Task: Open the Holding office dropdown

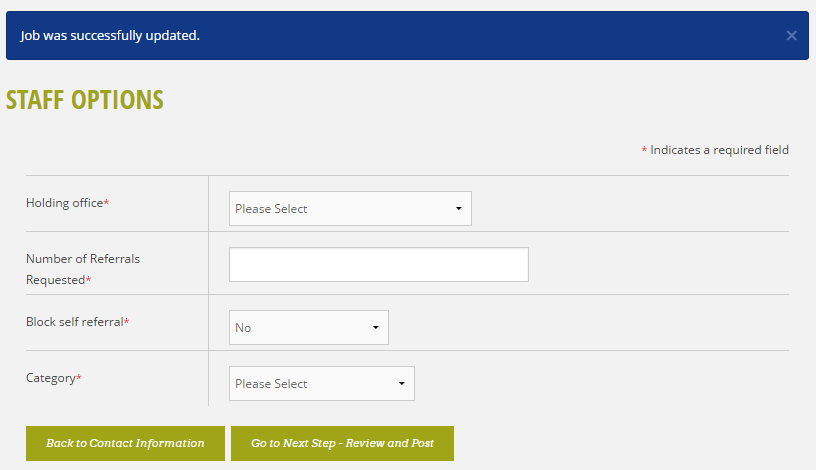Action: tap(350, 208)
